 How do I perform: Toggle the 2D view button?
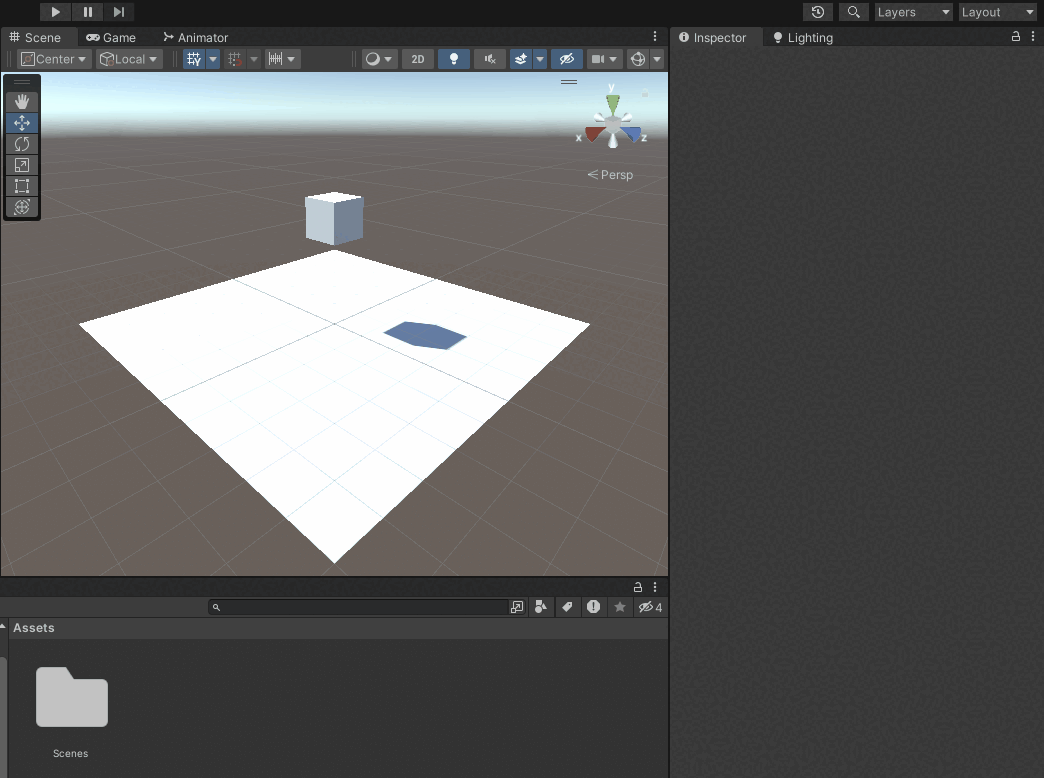pos(417,59)
